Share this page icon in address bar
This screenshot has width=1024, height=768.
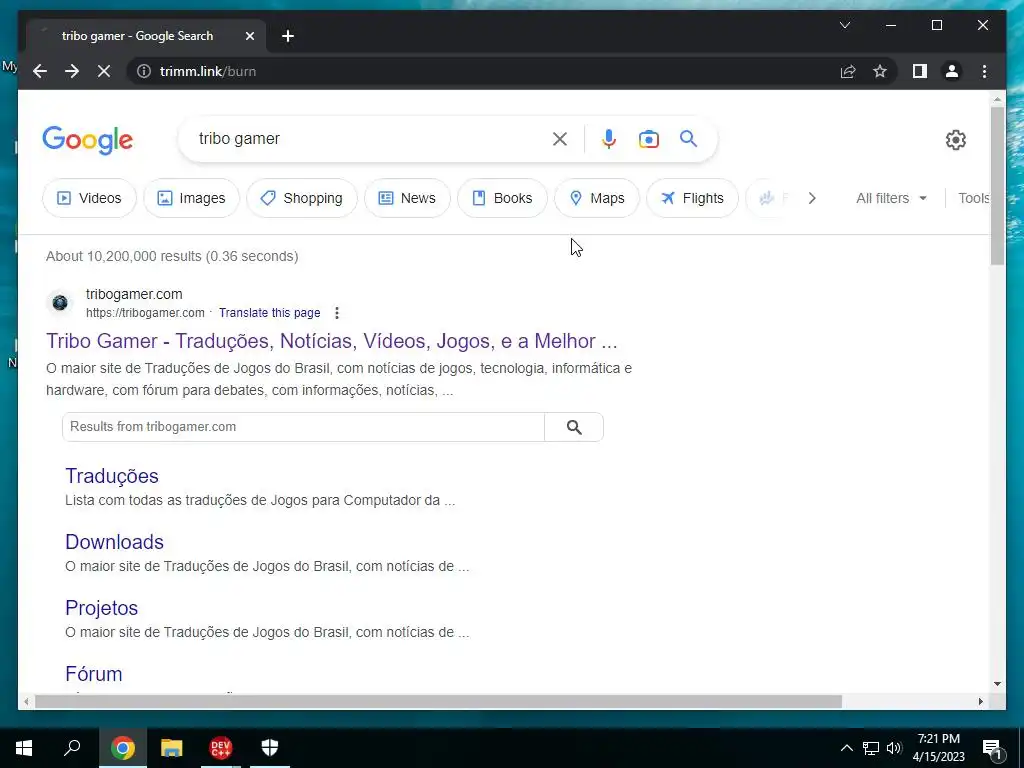(848, 71)
